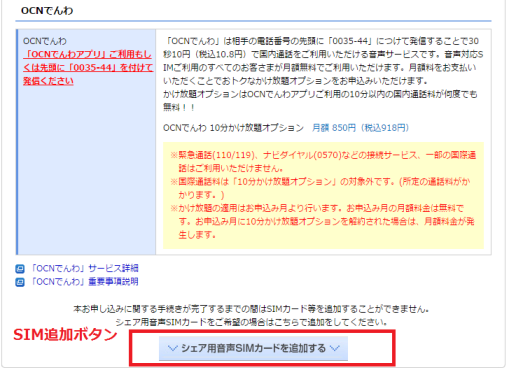Click the 国際通話料は「10分かけ放題オプション」 note
The width and height of the screenshot is (509, 370).
(321, 188)
